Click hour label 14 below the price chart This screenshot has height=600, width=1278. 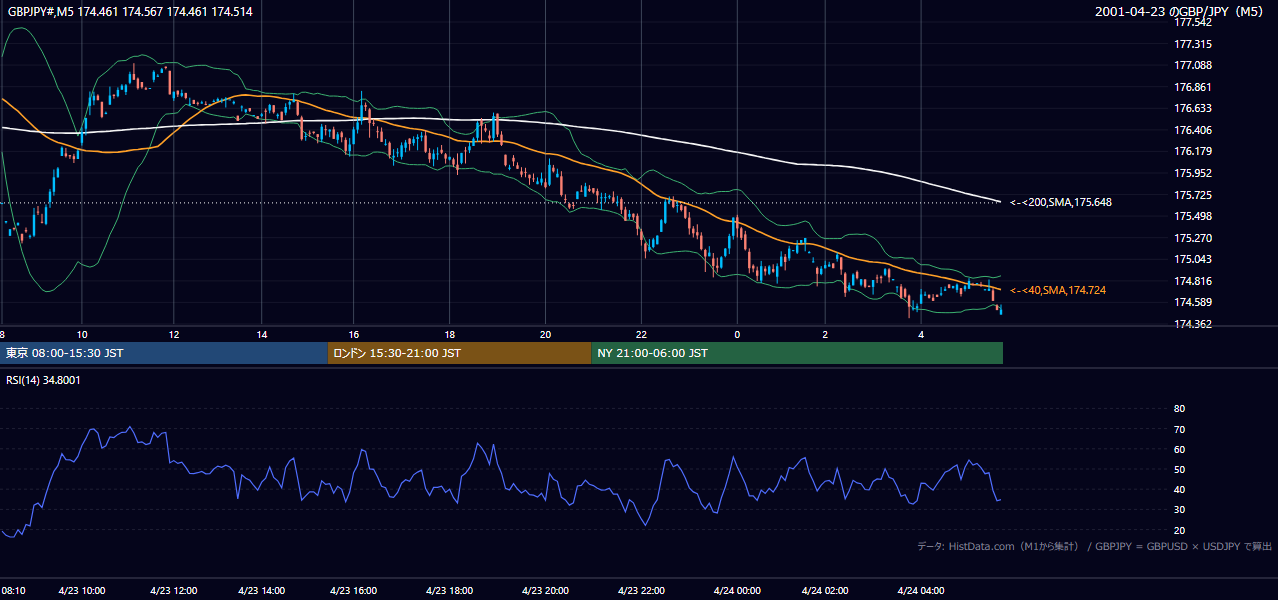pyautogui.click(x=262, y=334)
